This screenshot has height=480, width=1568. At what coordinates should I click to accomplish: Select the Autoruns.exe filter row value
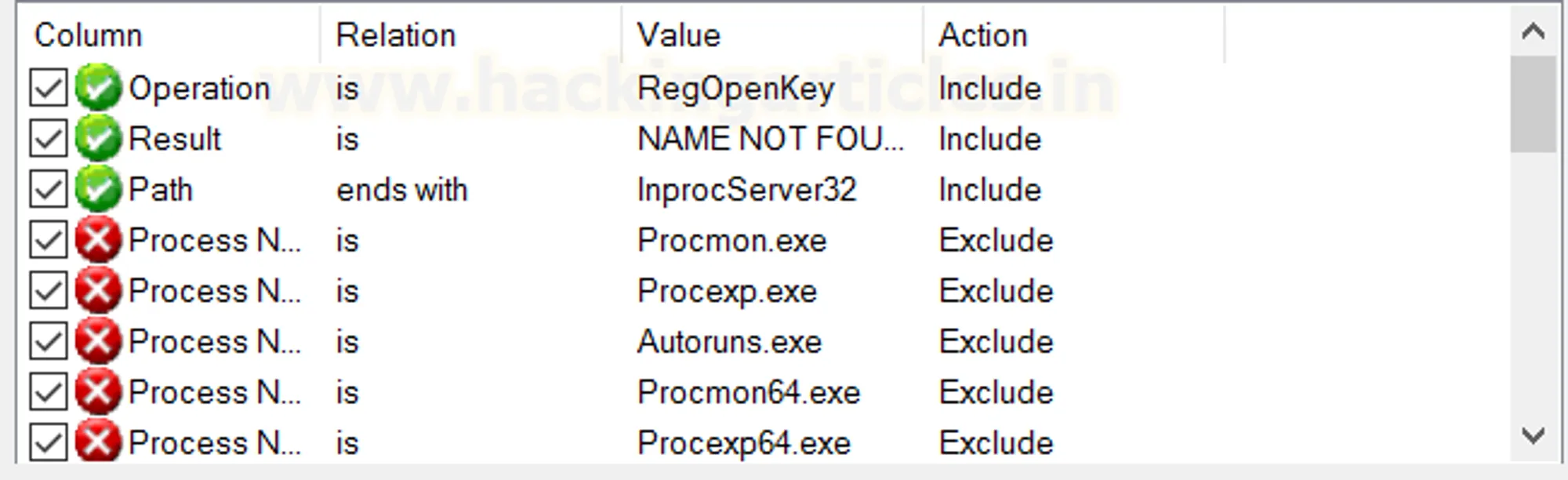click(729, 342)
